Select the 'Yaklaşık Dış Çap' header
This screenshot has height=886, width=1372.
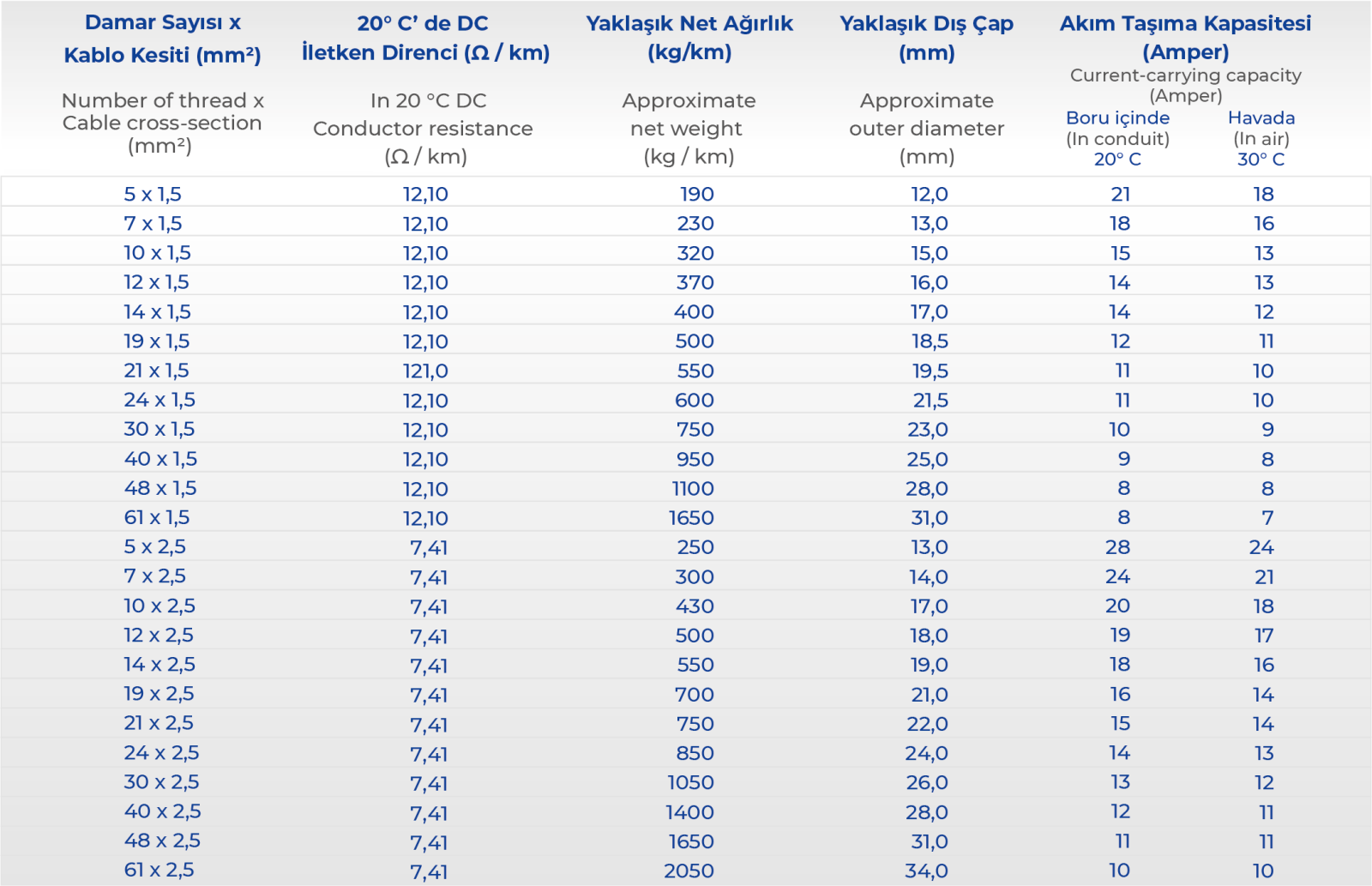point(926,38)
